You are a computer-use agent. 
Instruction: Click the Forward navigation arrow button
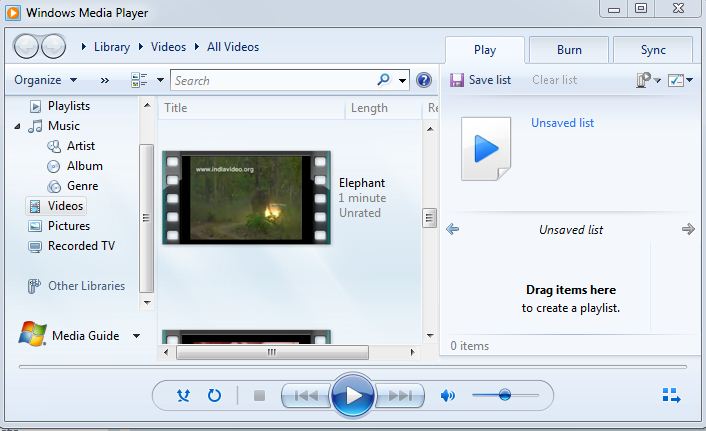[x=53, y=46]
